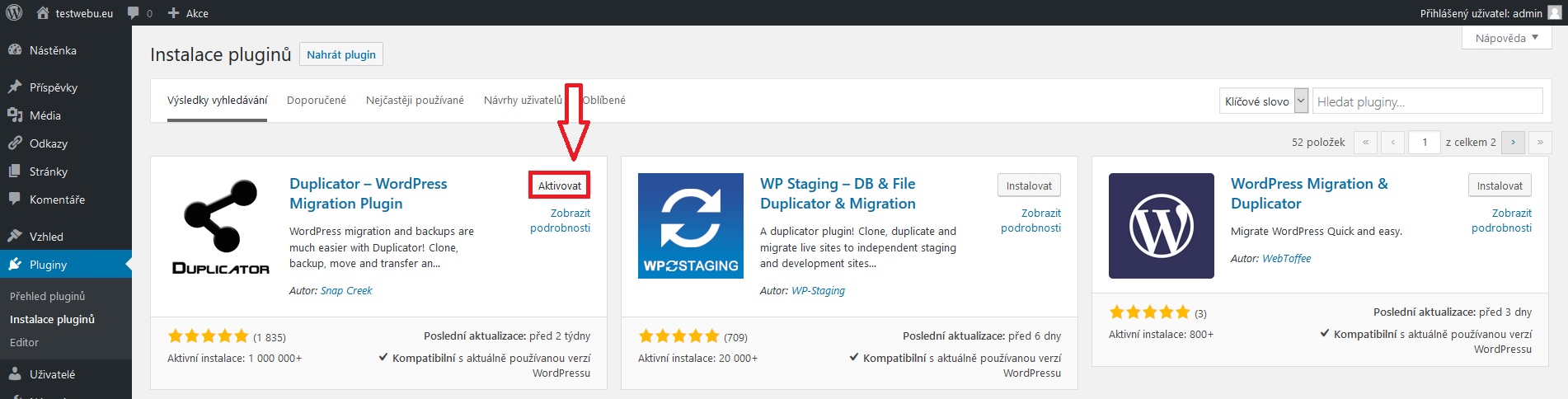Install the WP Staging plugin
Viewport: 1568px width, 399px height.
click(1029, 185)
